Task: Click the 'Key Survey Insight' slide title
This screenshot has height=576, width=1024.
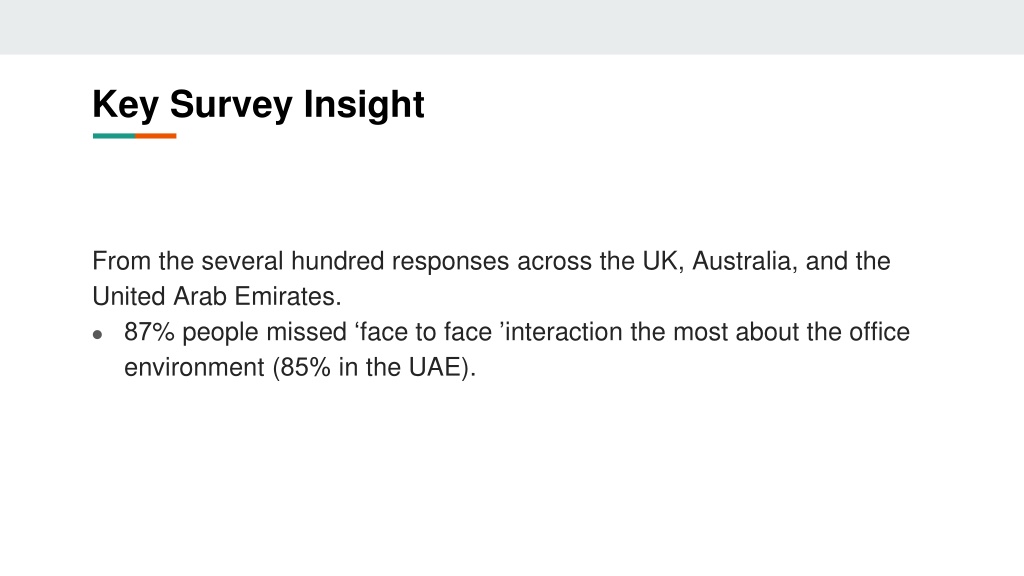Action: pyautogui.click(x=258, y=104)
